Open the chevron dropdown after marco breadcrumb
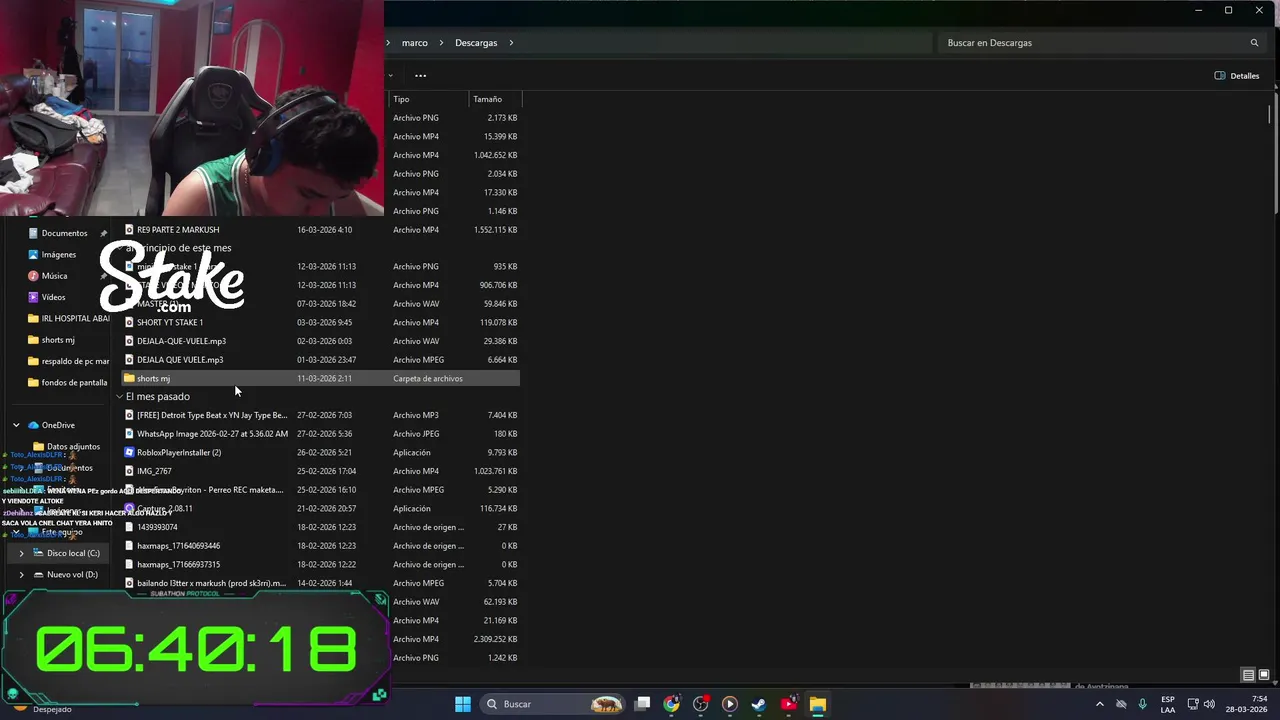The width and height of the screenshot is (1280, 720). (x=440, y=43)
